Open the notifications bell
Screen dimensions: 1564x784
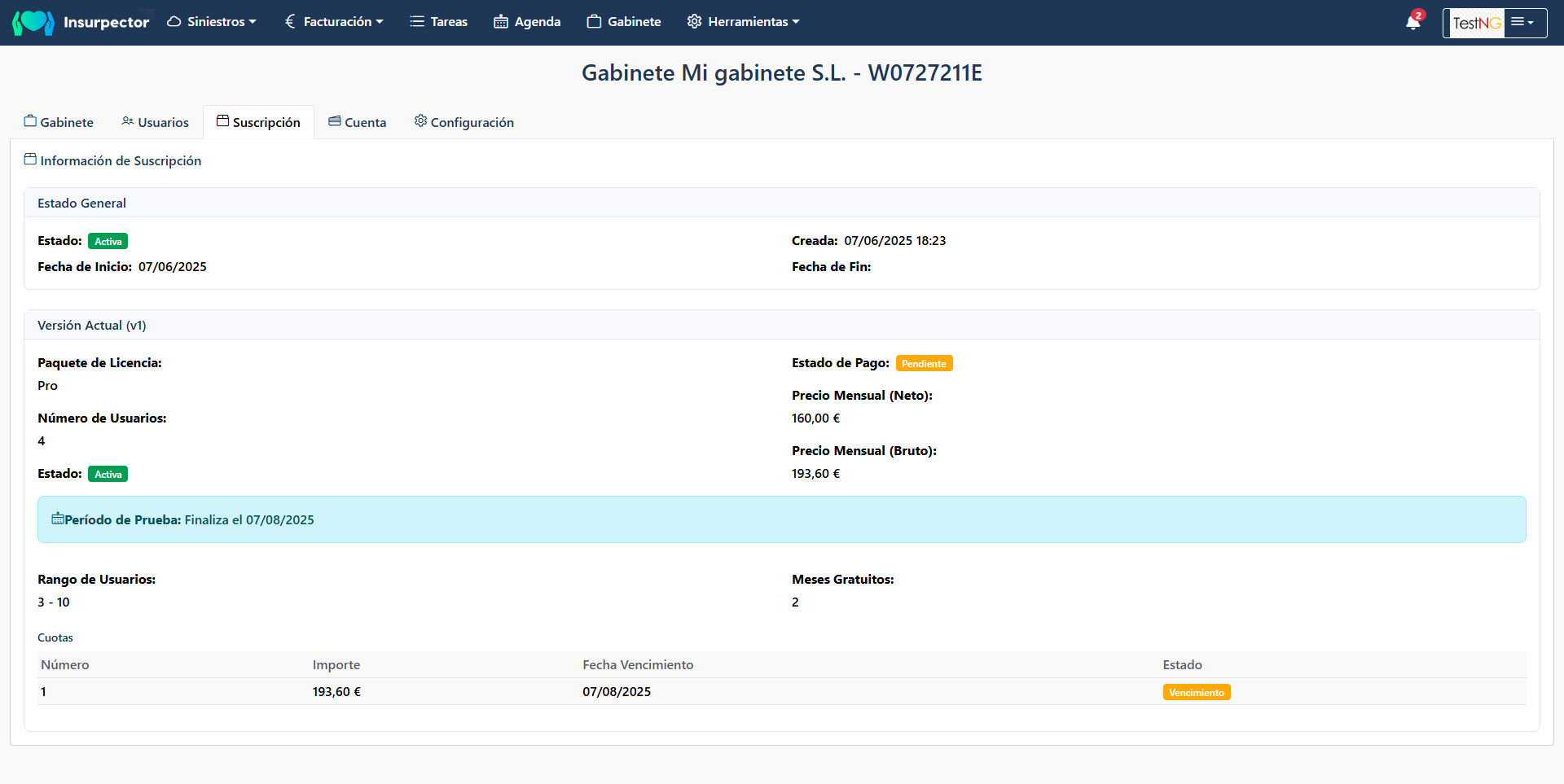point(1412,22)
